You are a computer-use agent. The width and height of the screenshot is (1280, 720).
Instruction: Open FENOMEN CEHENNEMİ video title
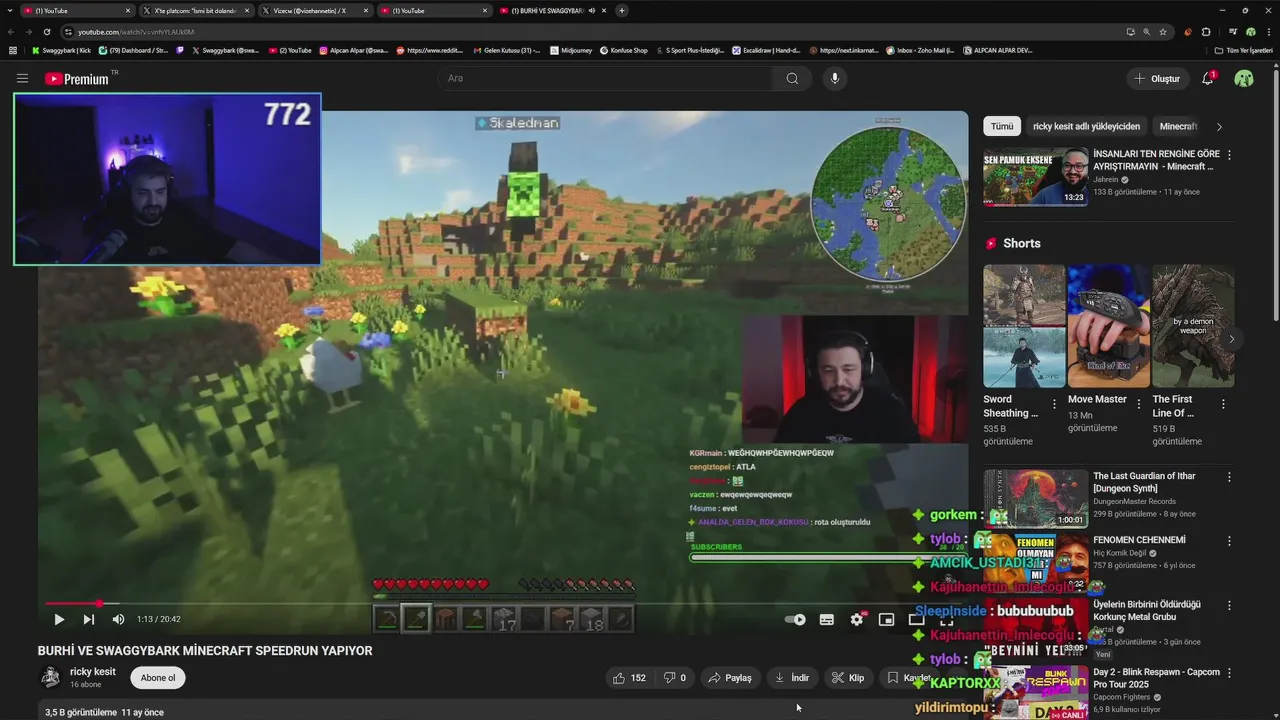[1139, 540]
